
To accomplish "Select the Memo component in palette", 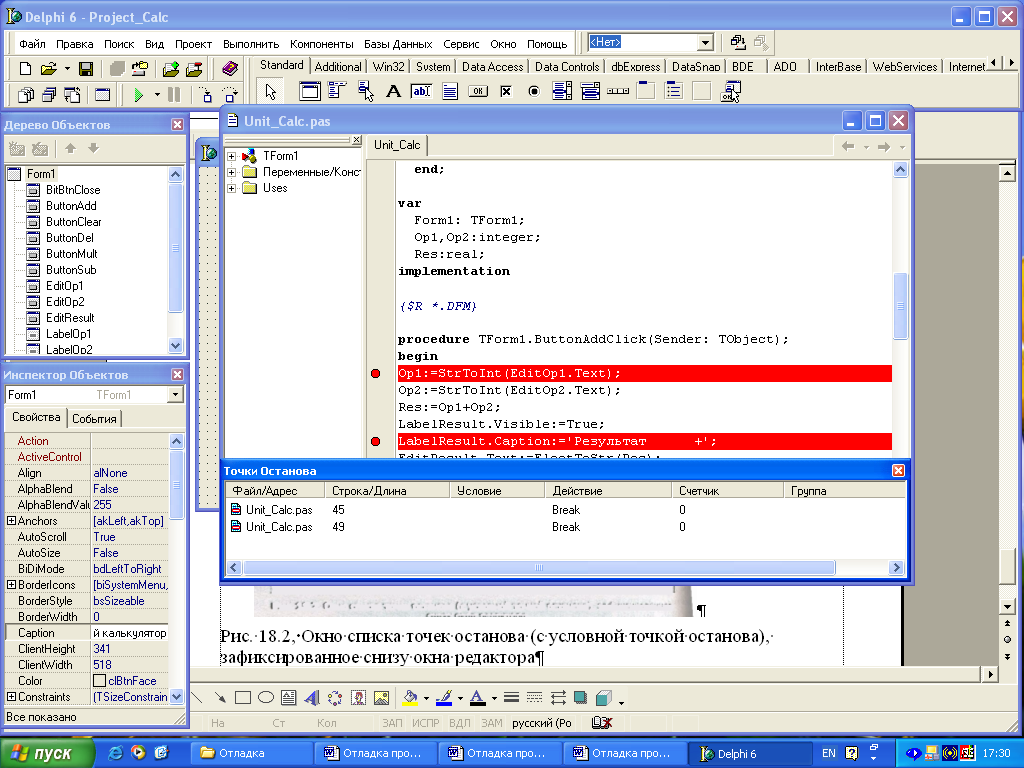I will click(x=450, y=91).
